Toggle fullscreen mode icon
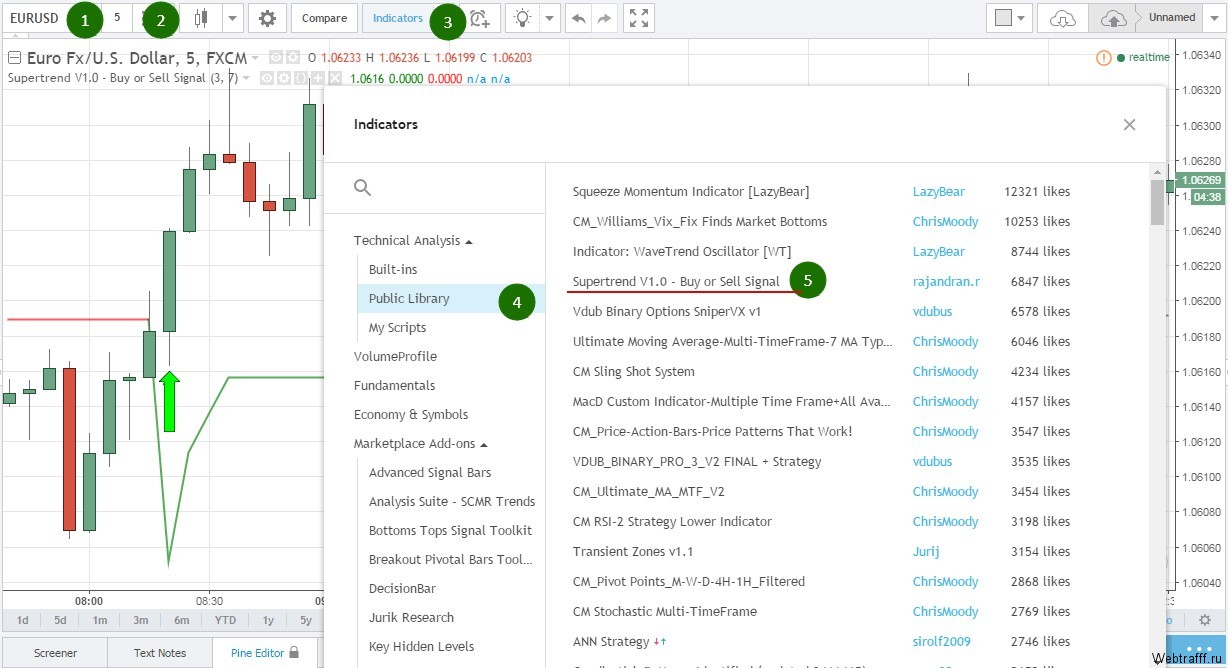 click(638, 17)
